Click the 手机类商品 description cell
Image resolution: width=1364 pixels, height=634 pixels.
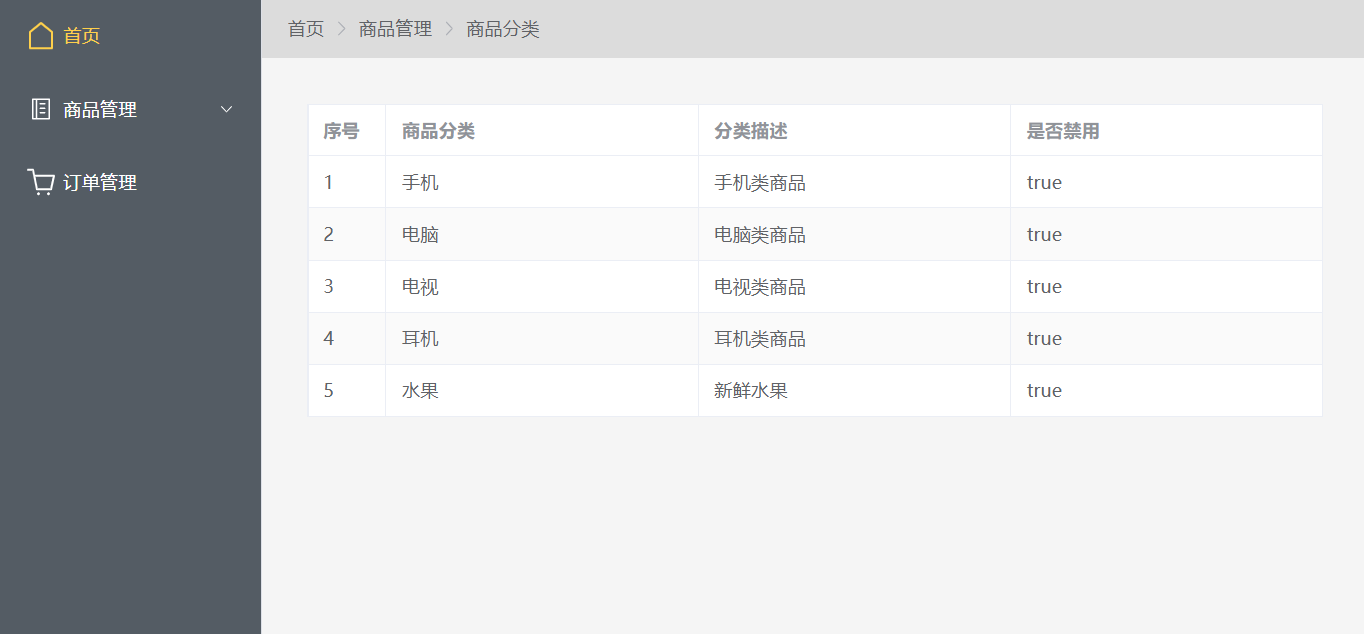(854, 182)
